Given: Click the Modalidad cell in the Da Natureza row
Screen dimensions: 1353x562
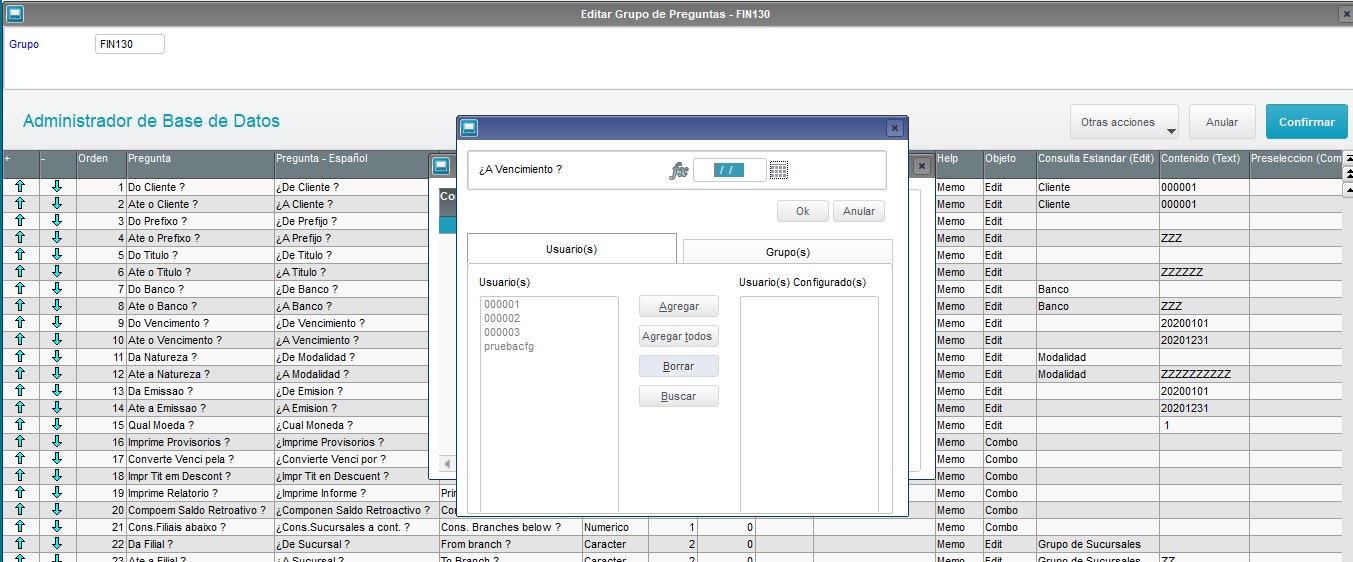Looking at the screenshot, I should 1096,357.
